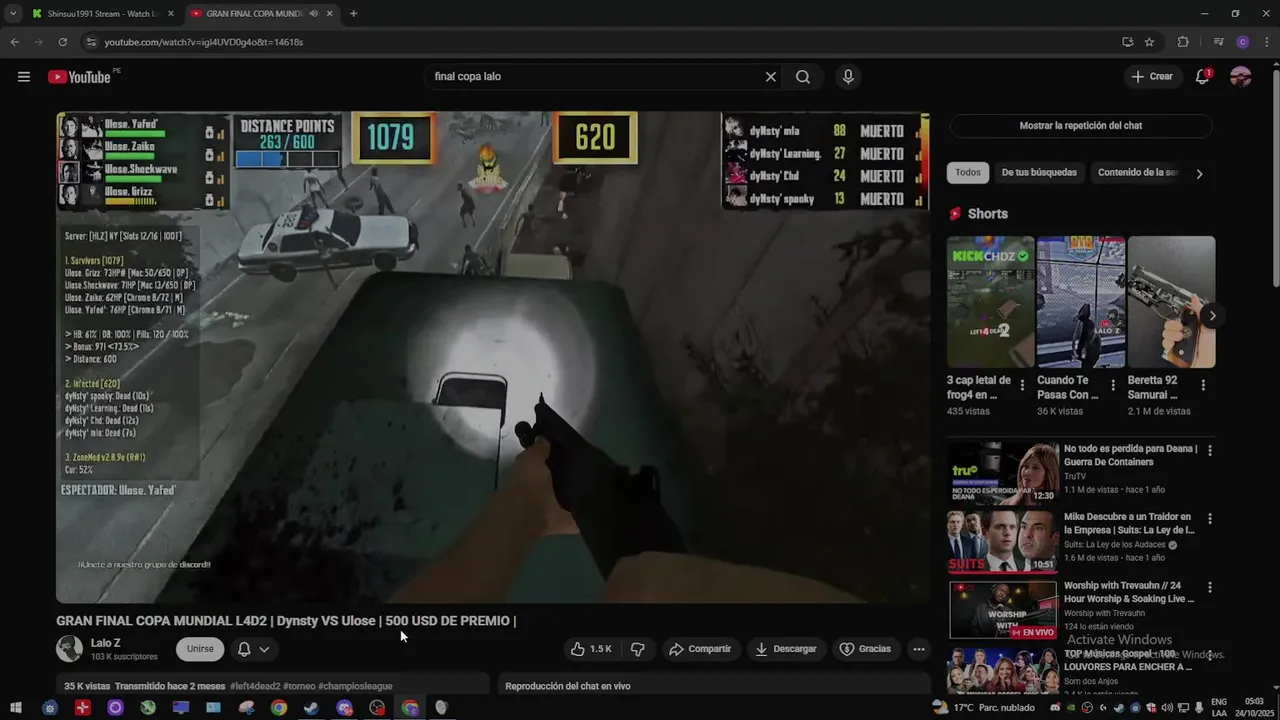The height and width of the screenshot is (720, 1280).
Task: Install or cast icon in address bar
Action: tap(1128, 42)
